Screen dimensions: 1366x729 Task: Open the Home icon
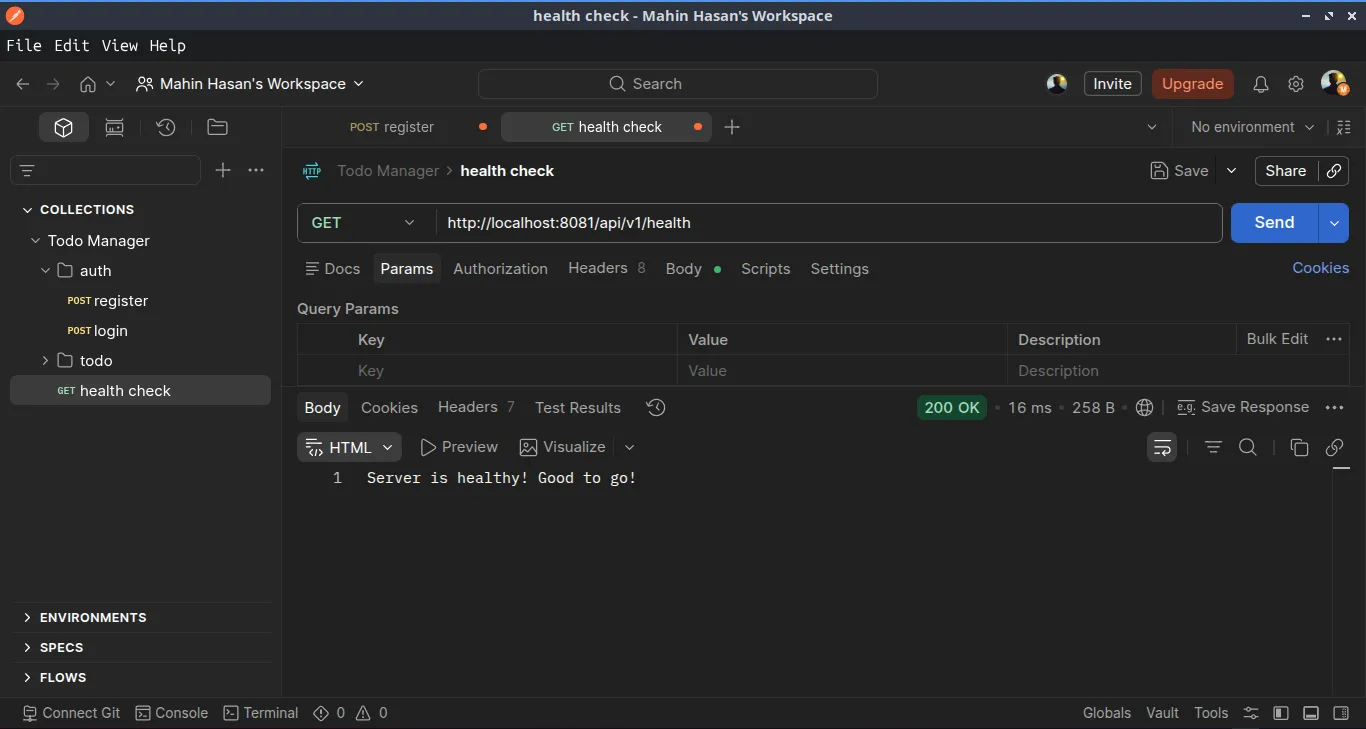coord(88,84)
